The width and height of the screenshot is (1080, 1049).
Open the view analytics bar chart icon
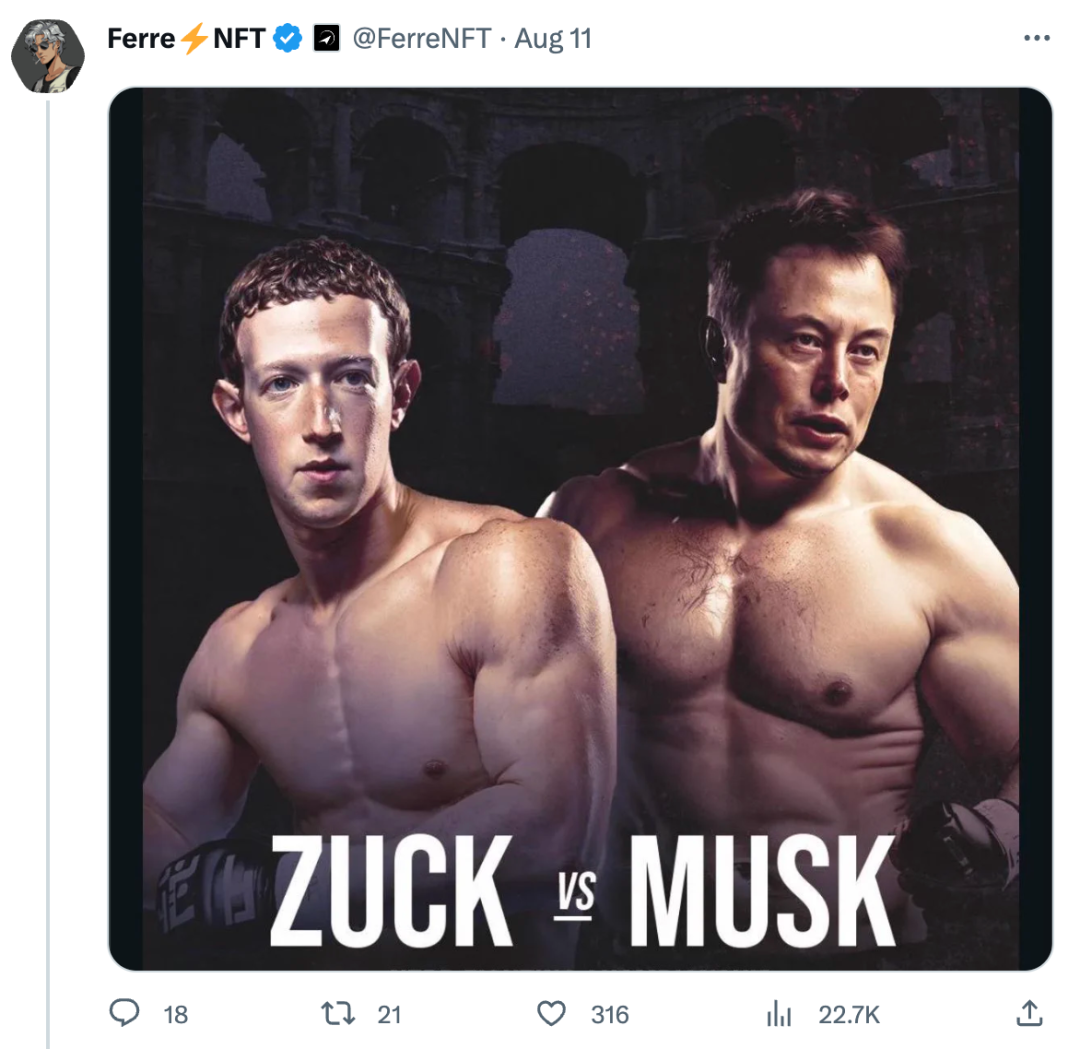(778, 1015)
